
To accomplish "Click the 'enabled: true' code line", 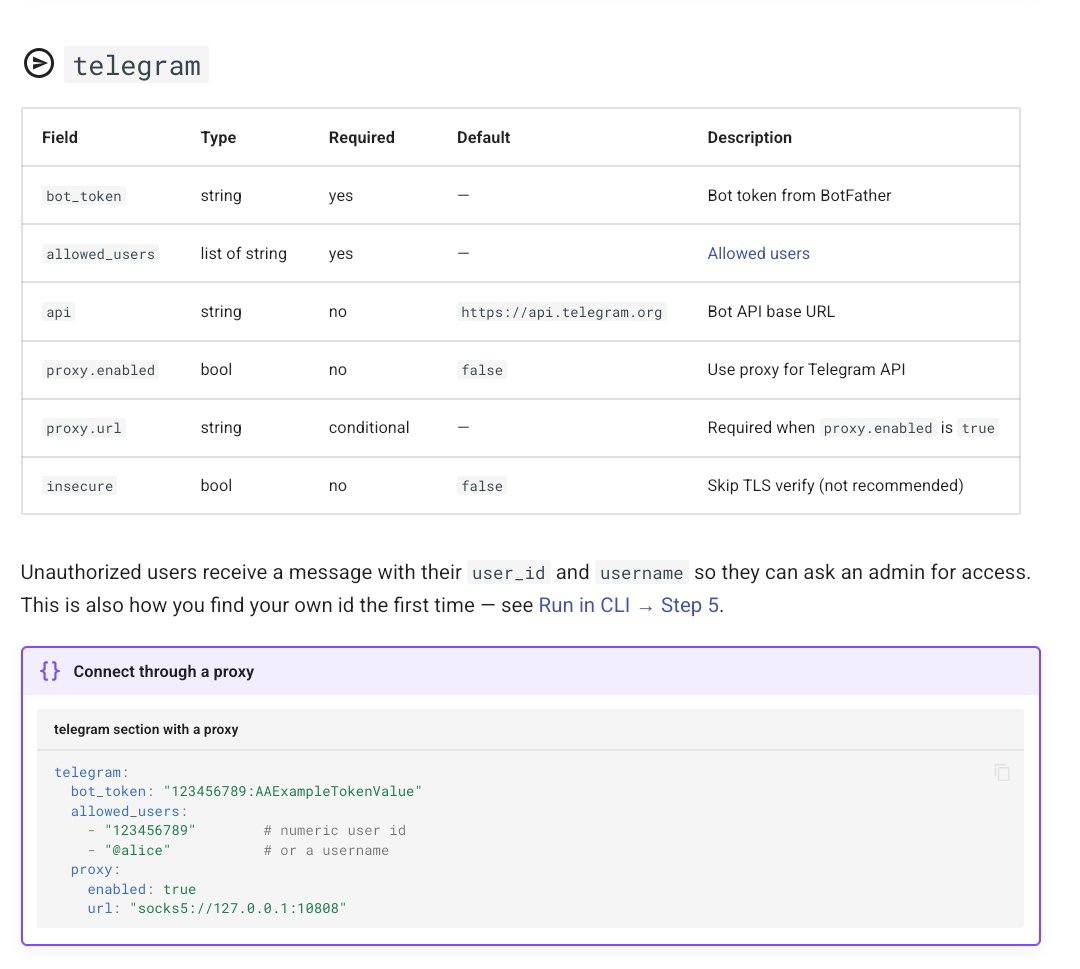I will click(x=141, y=889).
